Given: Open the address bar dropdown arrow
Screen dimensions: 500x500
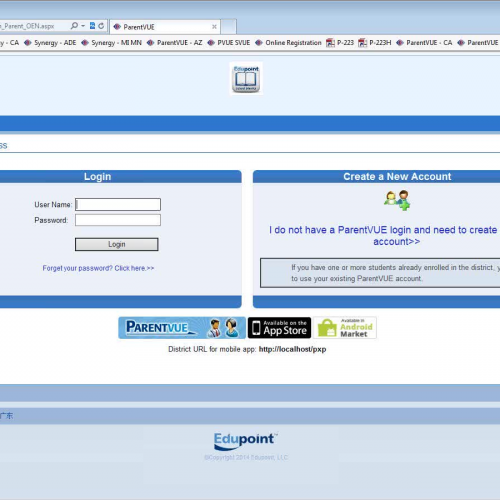Looking at the screenshot, I should (83, 26).
